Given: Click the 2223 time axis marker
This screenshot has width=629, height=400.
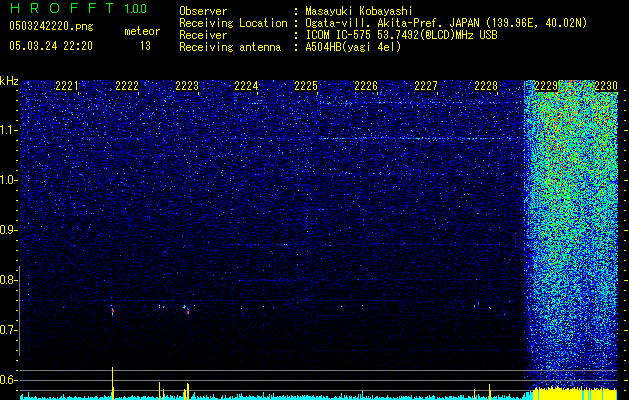Looking at the screenshot, I should [x=187, y=86].
